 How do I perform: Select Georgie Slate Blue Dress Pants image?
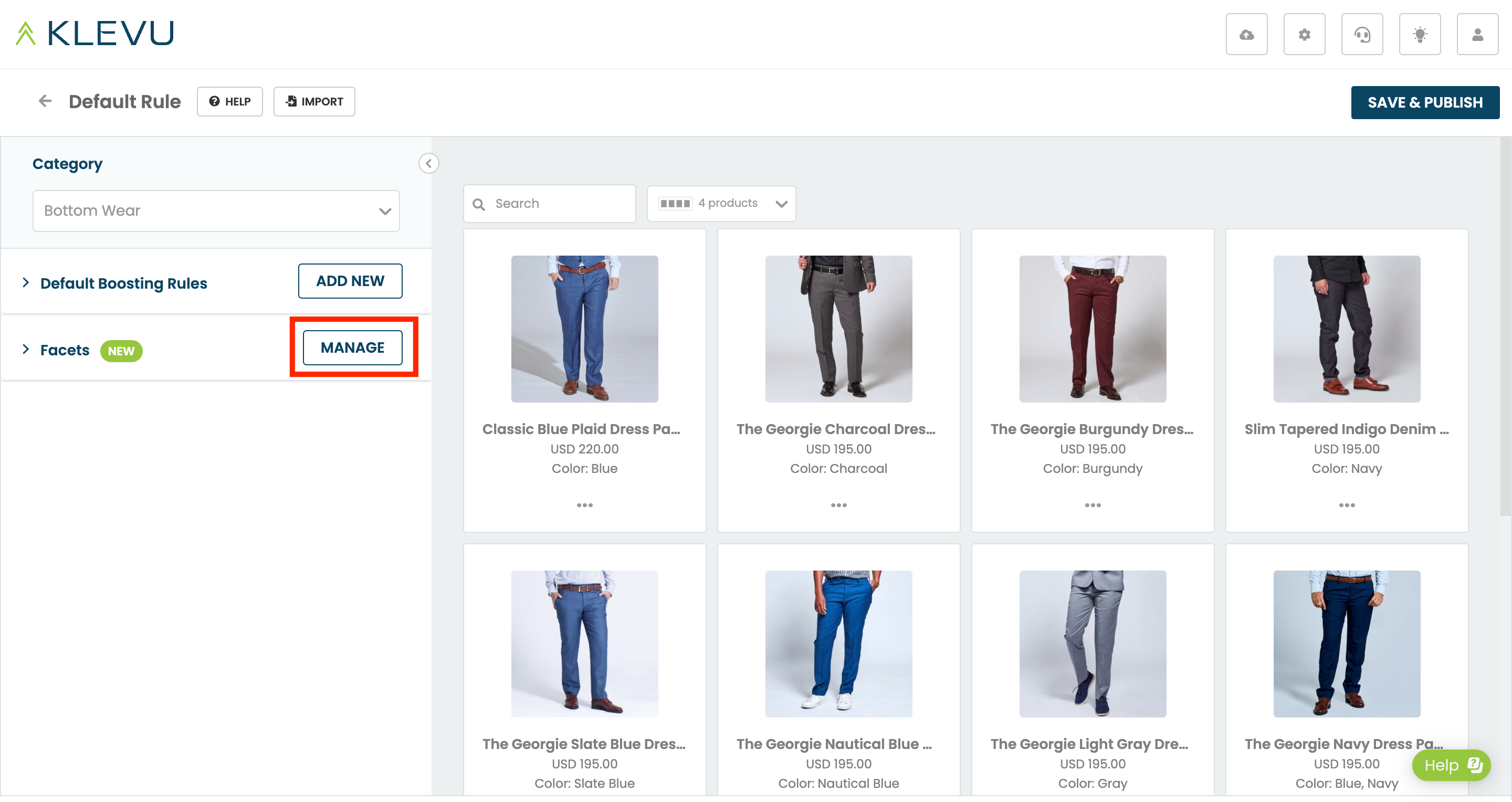[585, 644]
